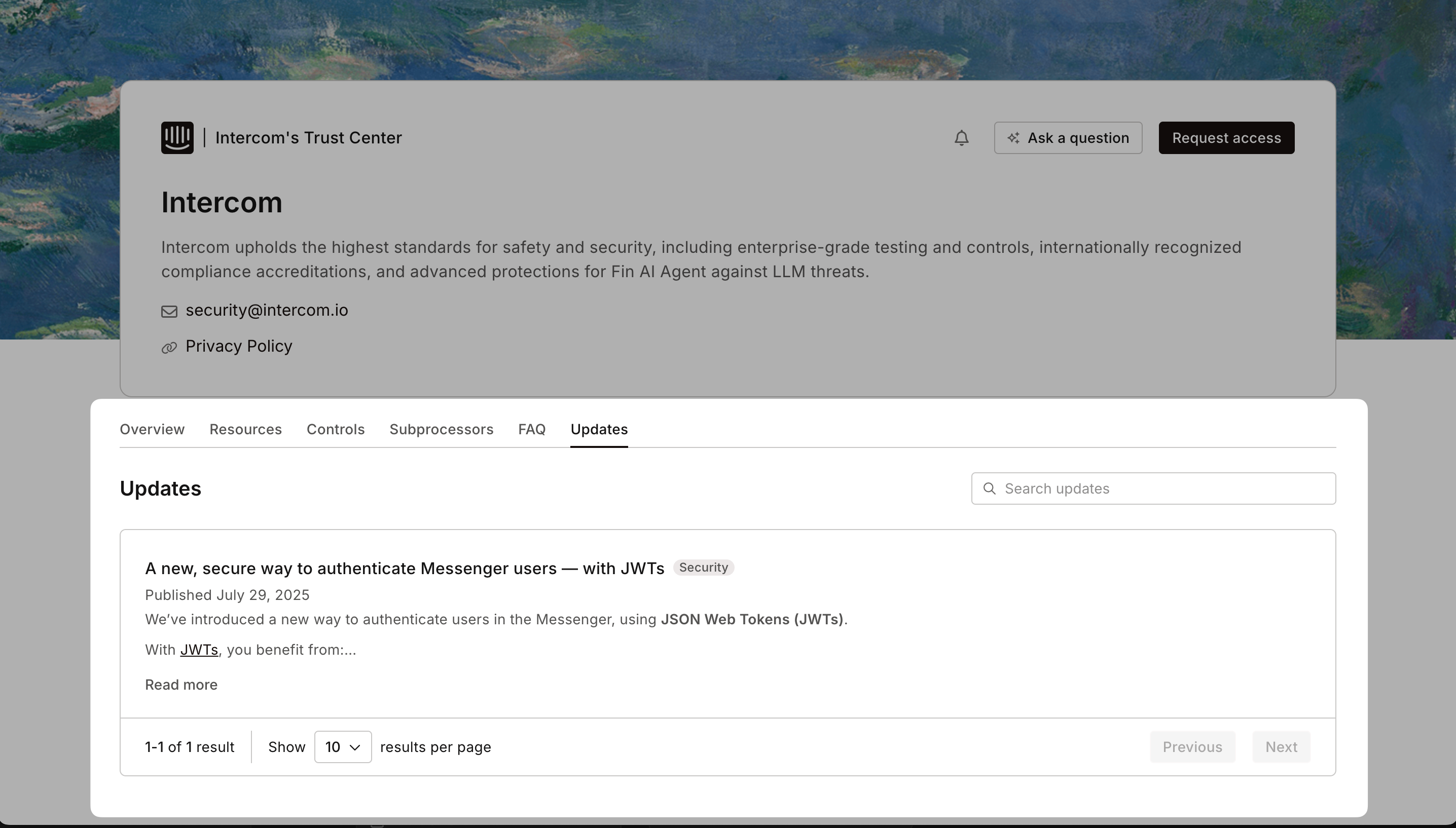Click the Security tag badge
The image size is (1456, 828).
(704, 568)
